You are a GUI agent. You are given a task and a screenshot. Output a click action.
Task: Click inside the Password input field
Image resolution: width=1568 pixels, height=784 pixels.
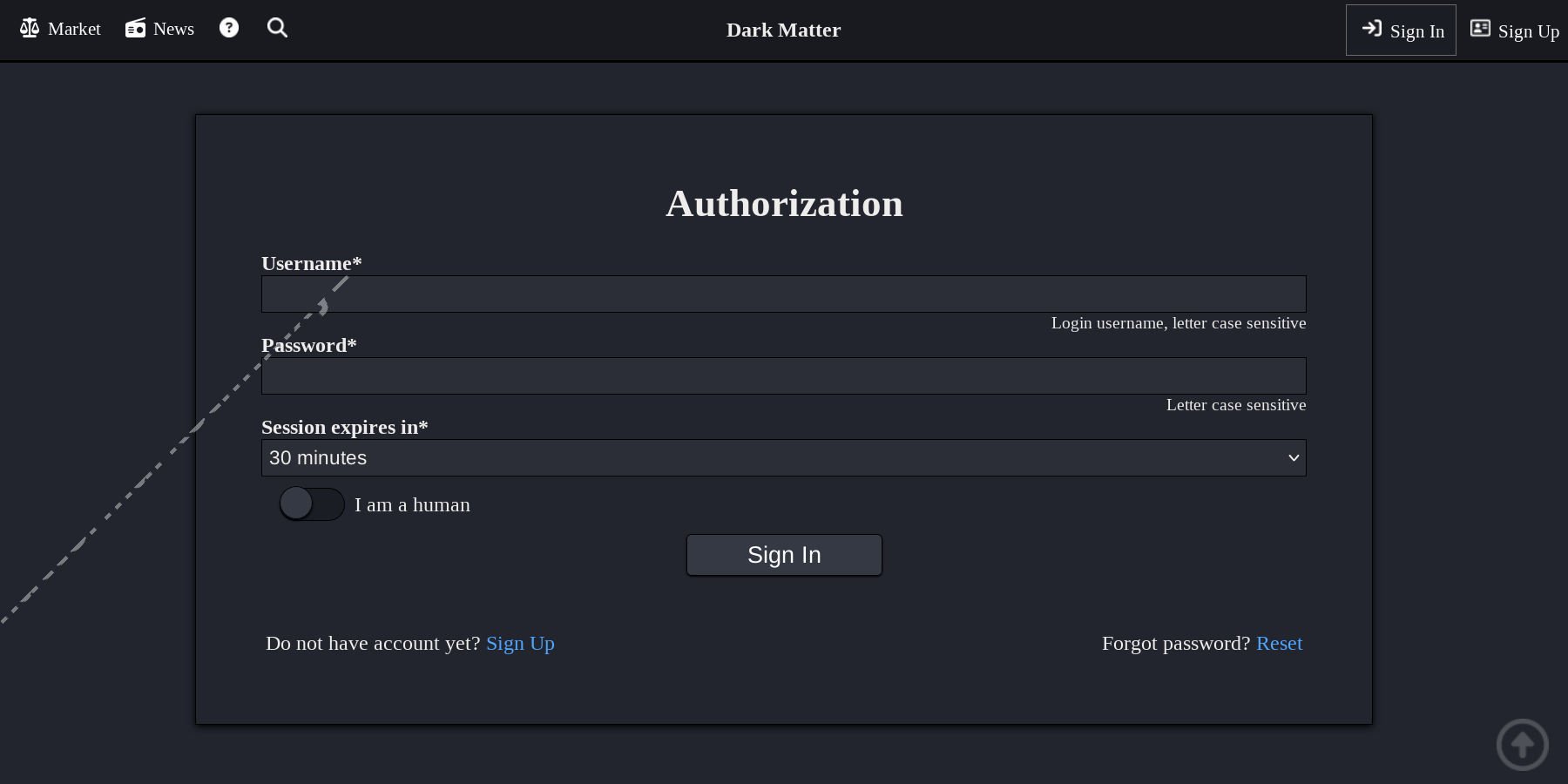(x=783, y=375)
